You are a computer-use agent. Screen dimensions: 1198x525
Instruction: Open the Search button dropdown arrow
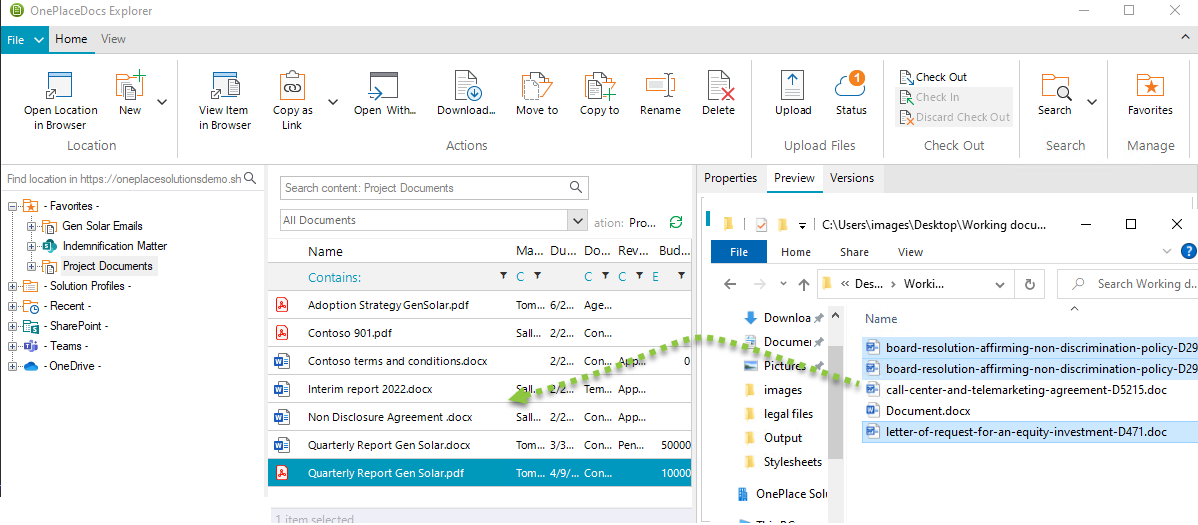click(1092, 102)
